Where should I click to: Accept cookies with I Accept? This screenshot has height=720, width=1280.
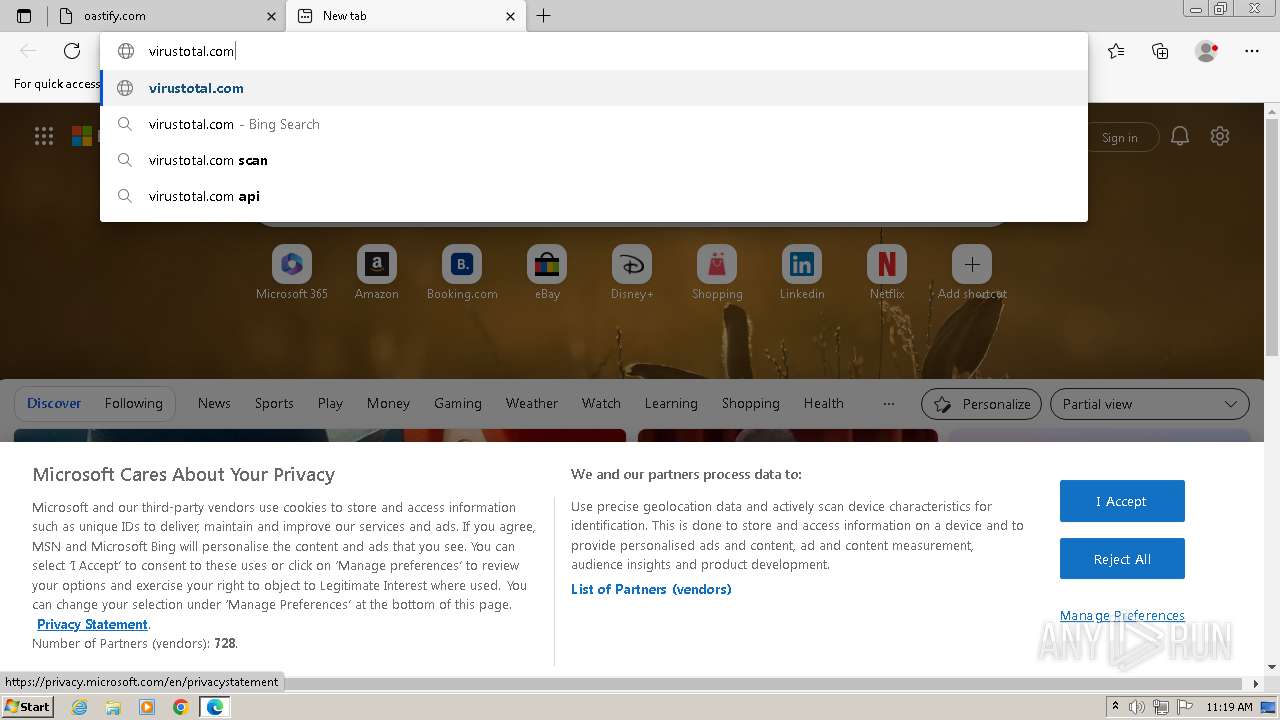(1122, 501)
